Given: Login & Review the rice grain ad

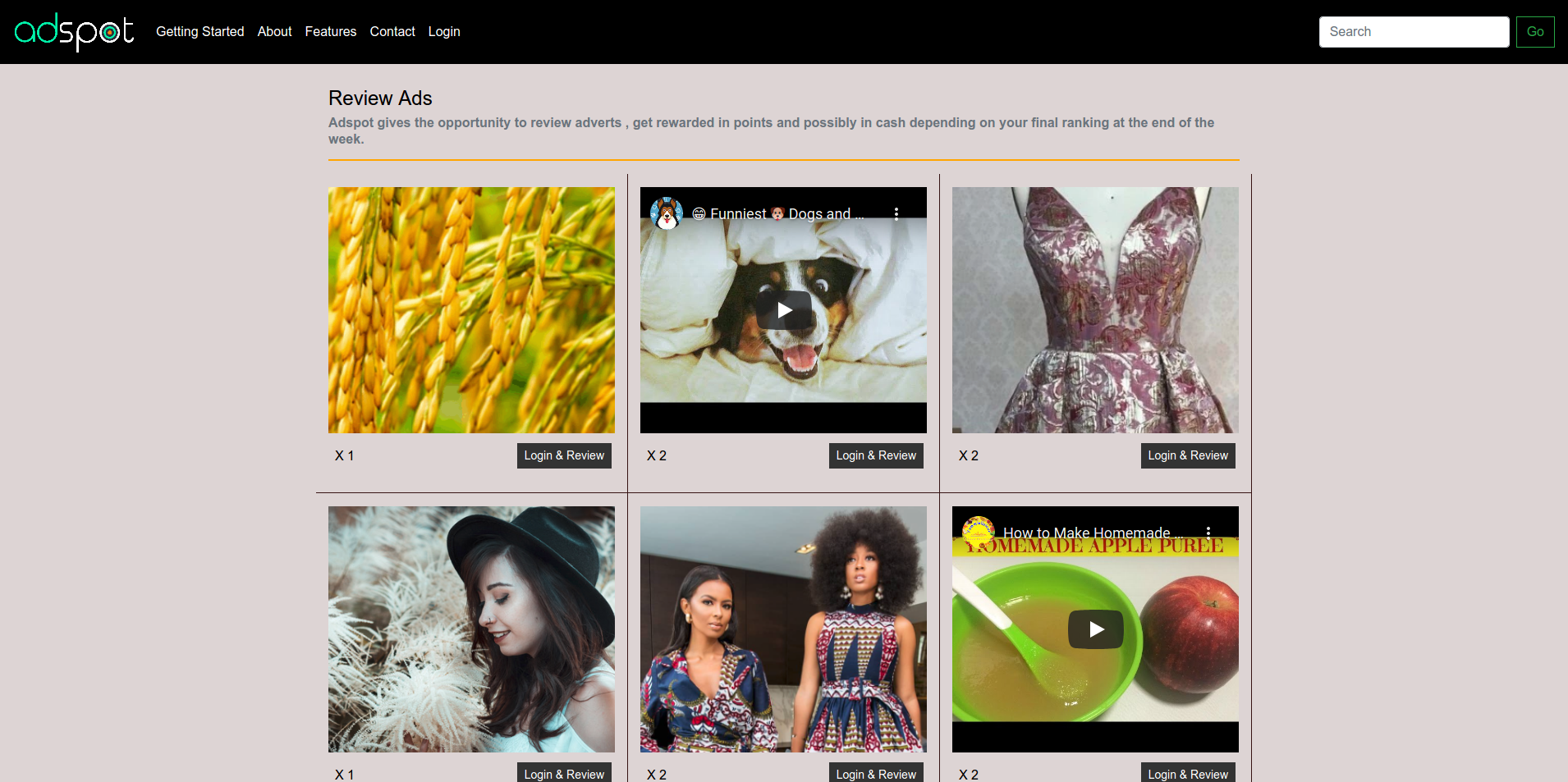Looking at the screenshot, I should click(x=564, y=455).
